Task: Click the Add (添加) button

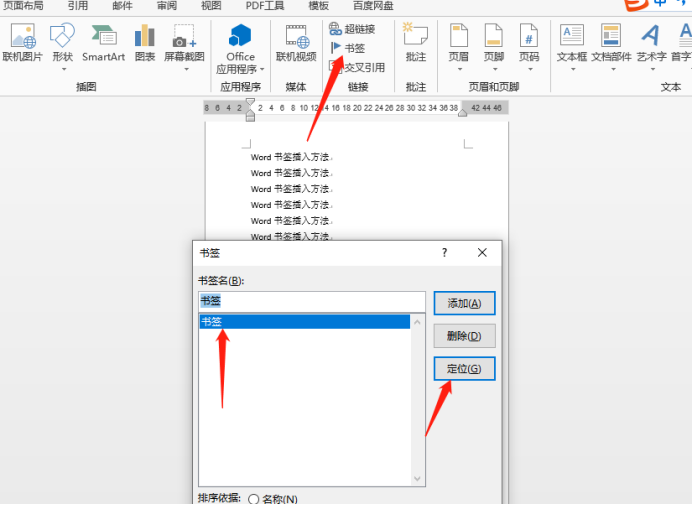Action: tap(464, 303)
